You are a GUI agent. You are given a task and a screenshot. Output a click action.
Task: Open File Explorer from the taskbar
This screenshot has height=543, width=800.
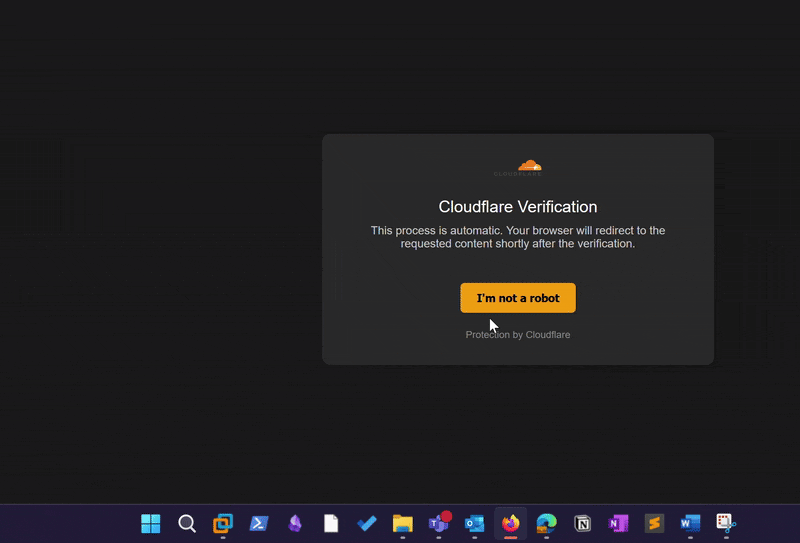pos(403,523)
